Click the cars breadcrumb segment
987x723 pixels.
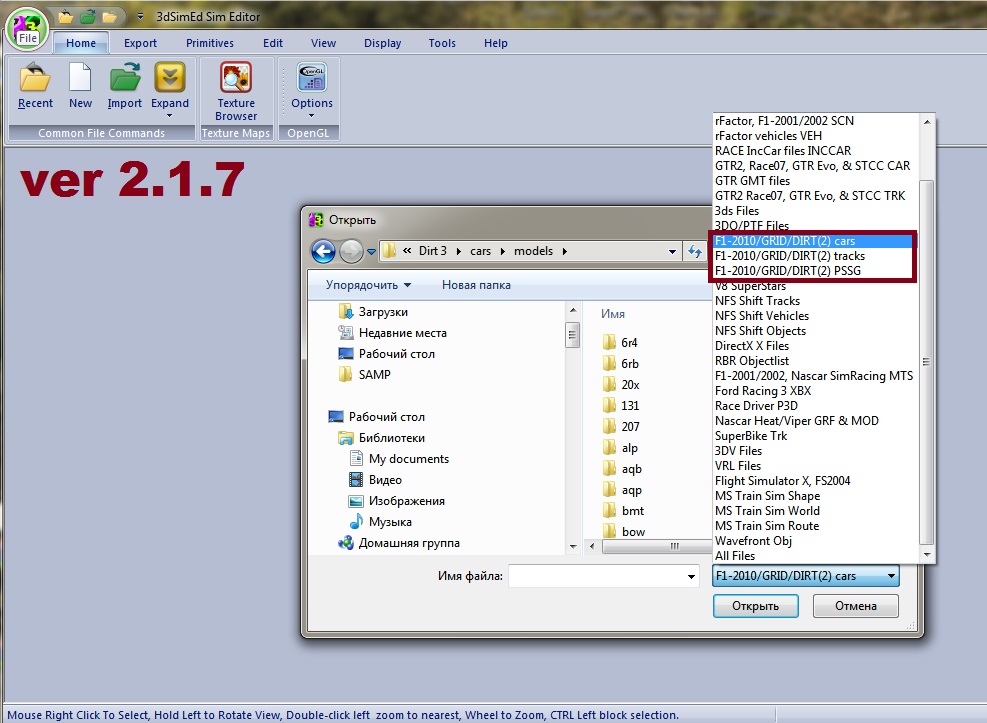(x=480, y=251)
